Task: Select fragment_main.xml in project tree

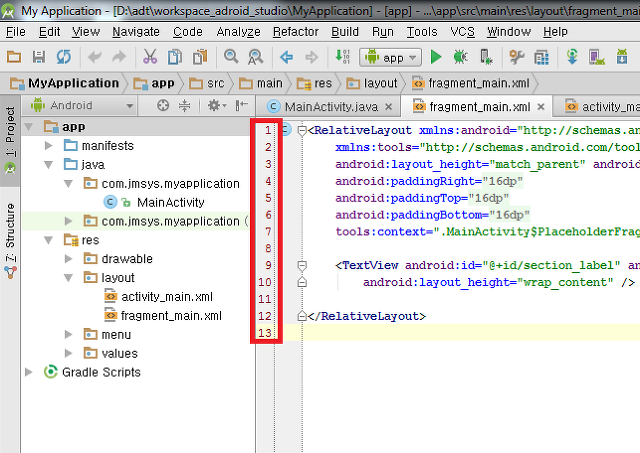Action: [171, 316]
